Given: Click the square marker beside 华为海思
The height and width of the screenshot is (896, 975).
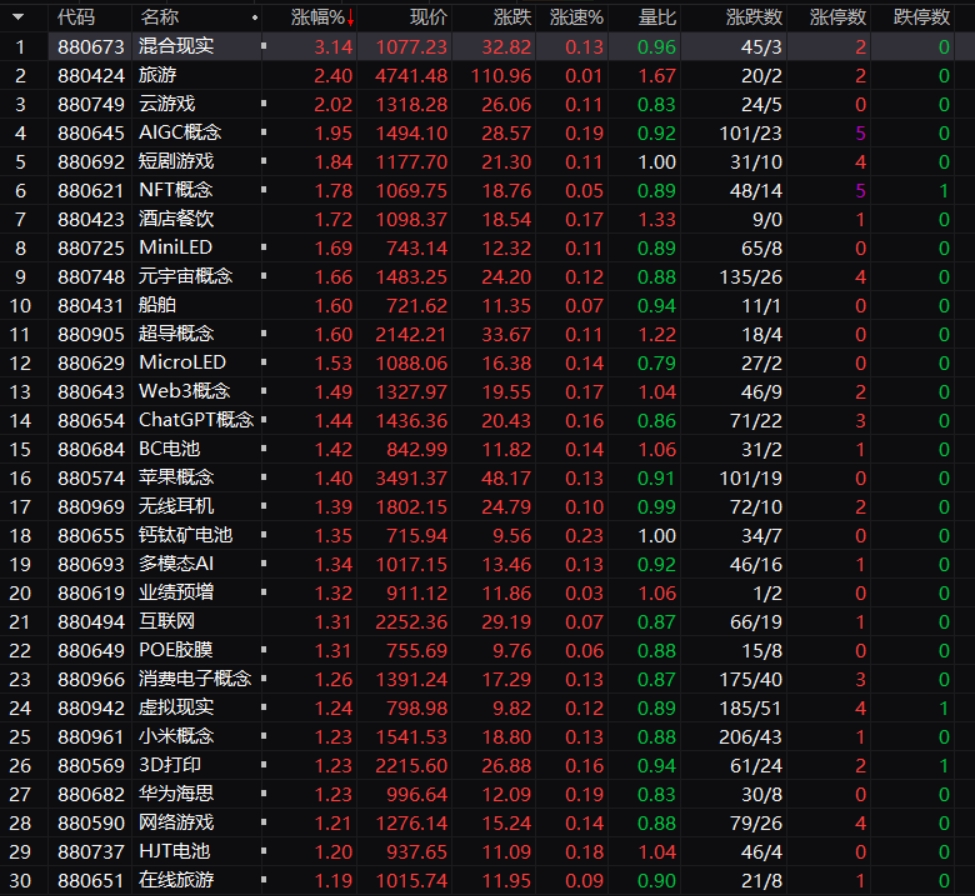Looking at the screenshot, I should 263,794.
